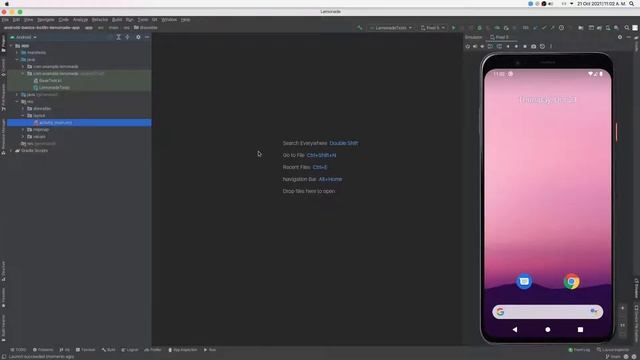640x360 pixels.
Task: Expand the manifests folder
Action: click(x=17, y=53)
